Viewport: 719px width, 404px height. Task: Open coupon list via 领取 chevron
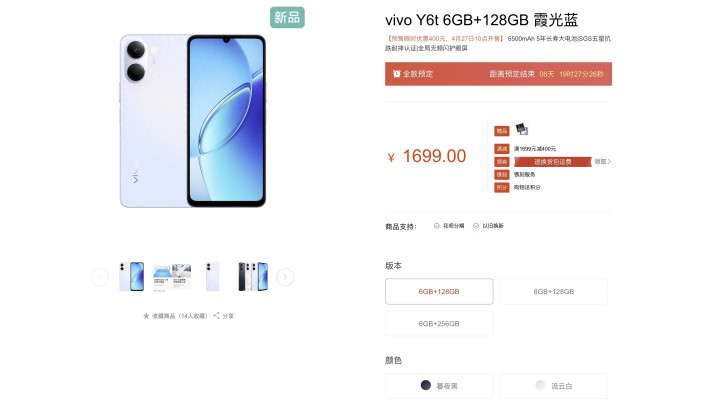pos(603,161)
